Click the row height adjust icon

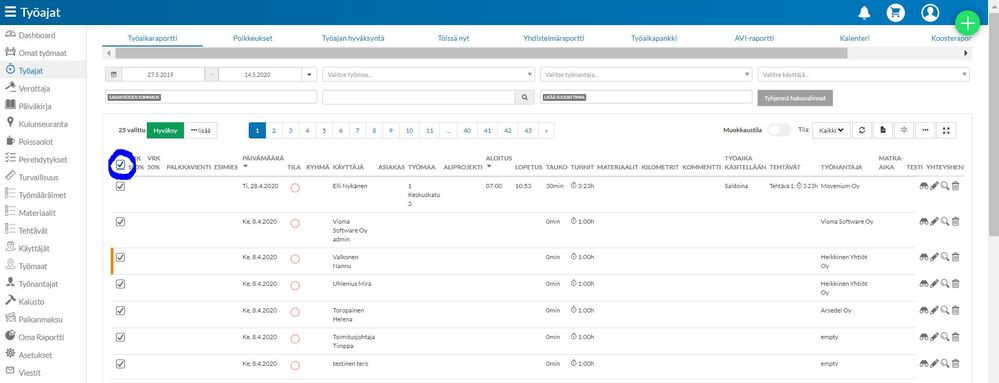pos(903,130)
